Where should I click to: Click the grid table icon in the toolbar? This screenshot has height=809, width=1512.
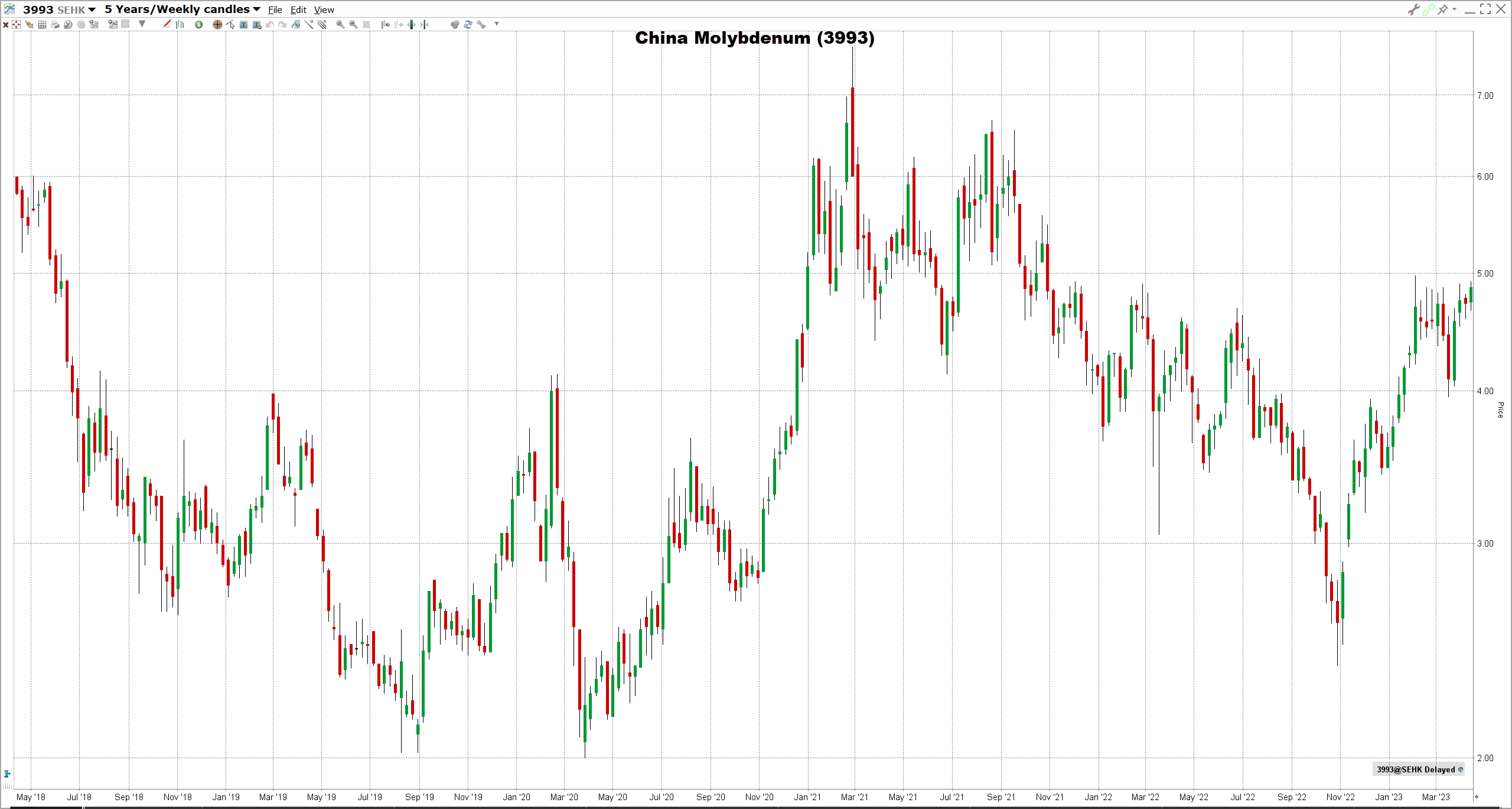pos(42,24)
